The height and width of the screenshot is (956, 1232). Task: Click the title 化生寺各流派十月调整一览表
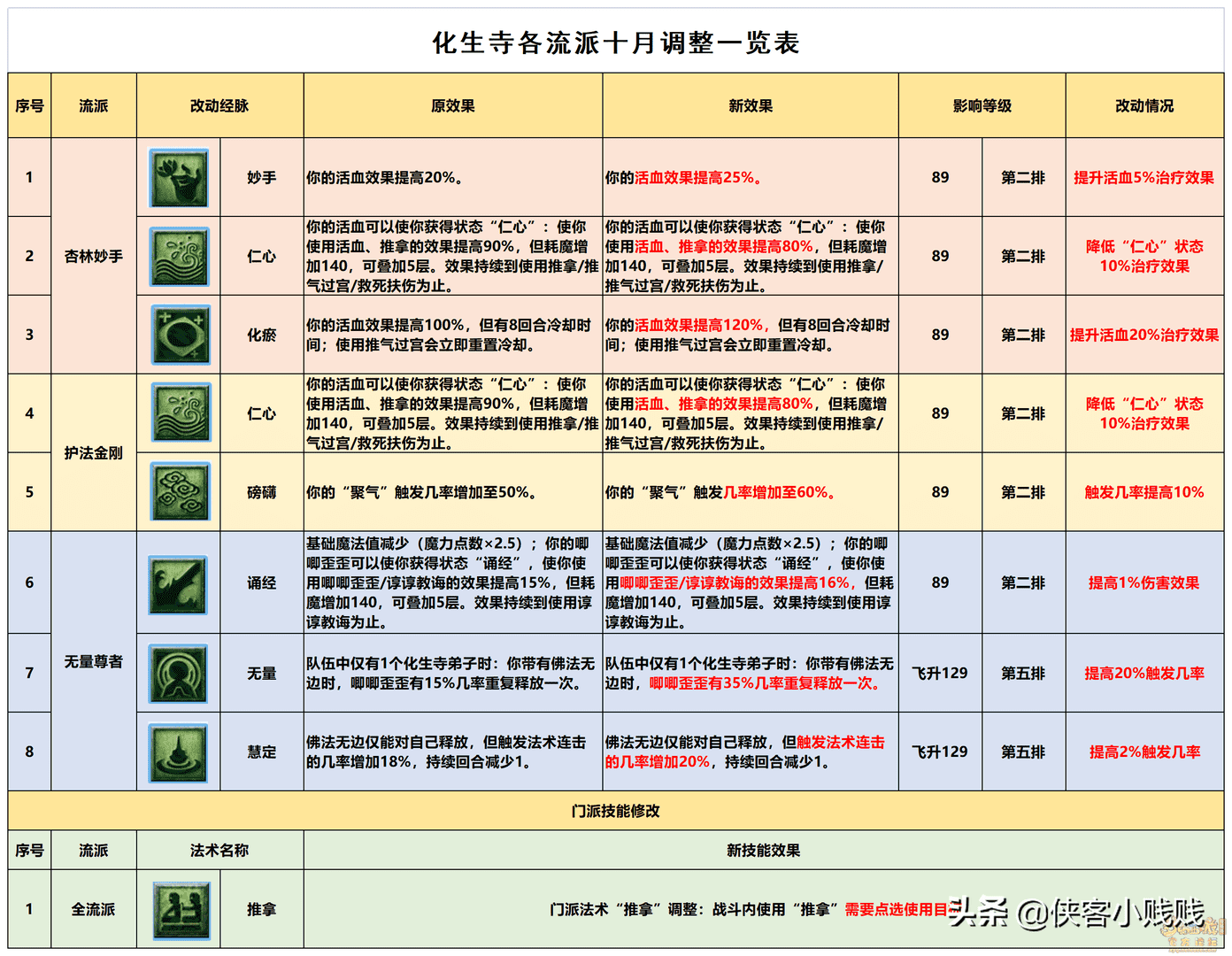(x=616, y=42)
